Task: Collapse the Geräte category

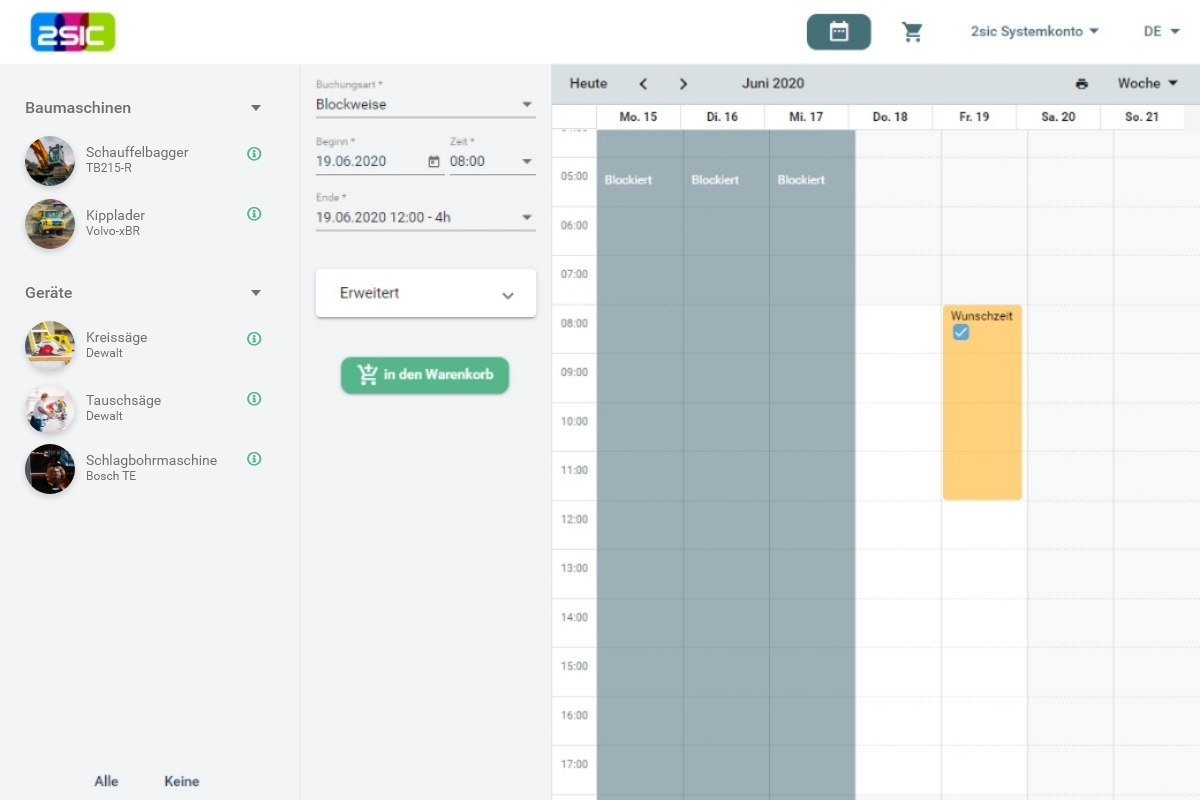Action: (x=256, y=293)
